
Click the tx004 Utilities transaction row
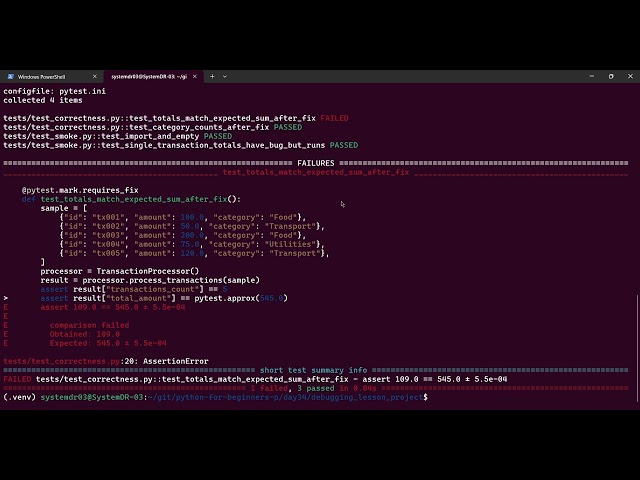point(192,244)
